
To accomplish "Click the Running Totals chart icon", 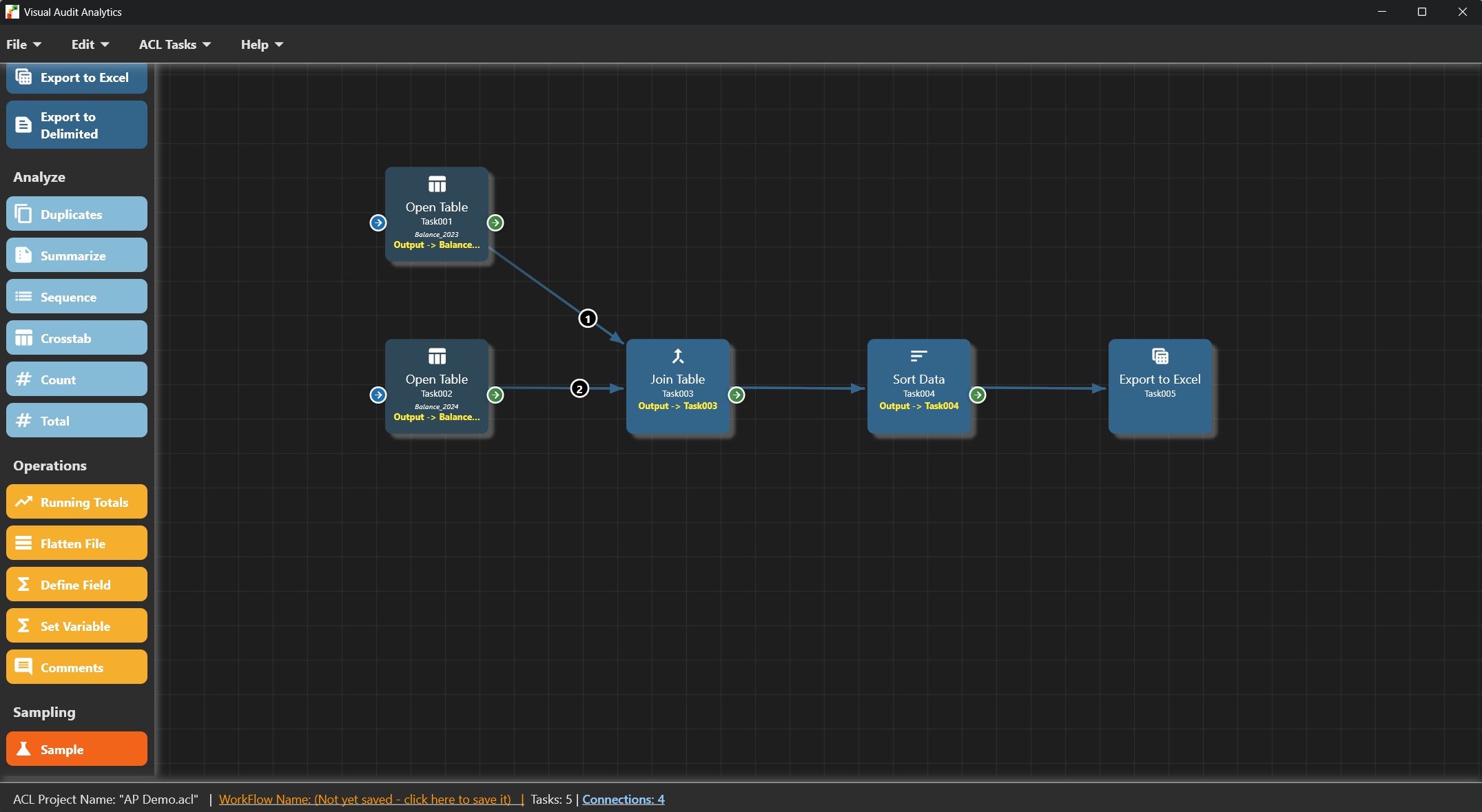I will (23, 502).
